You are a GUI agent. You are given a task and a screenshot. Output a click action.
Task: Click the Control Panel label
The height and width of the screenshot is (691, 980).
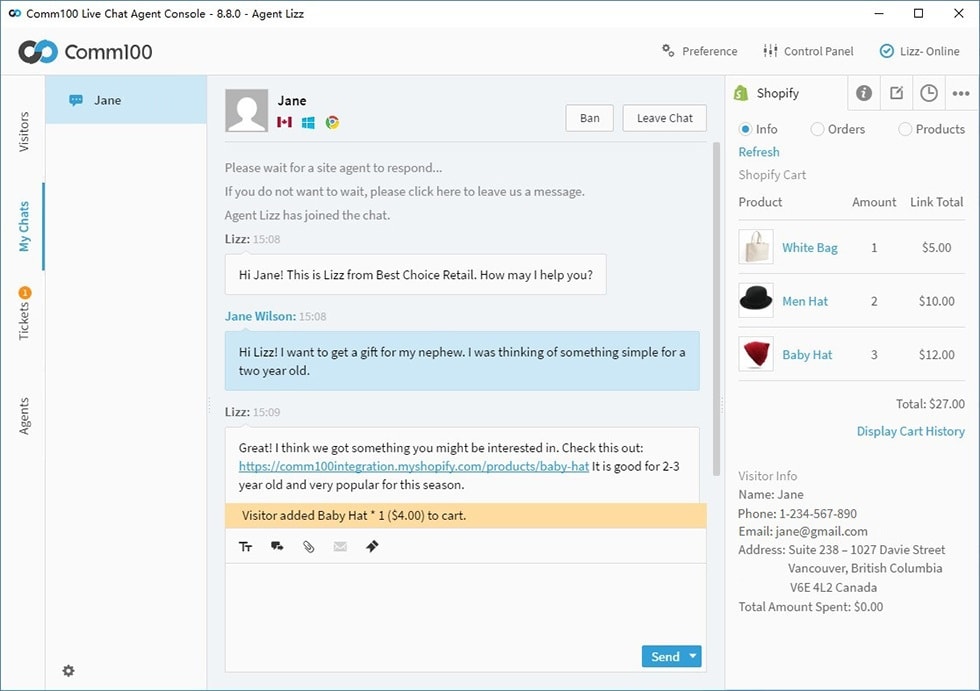tap(818, 51)
